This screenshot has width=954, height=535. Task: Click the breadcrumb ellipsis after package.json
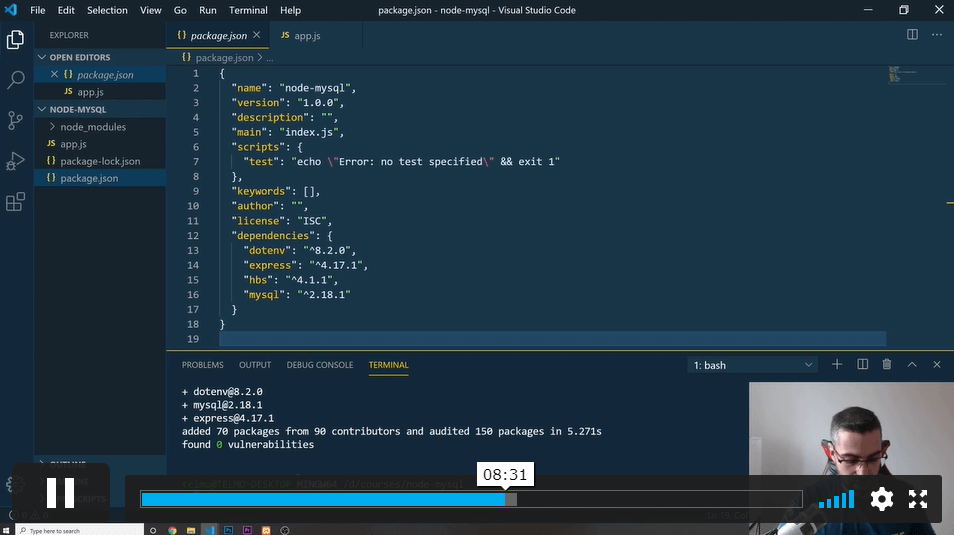pos(270,58)
